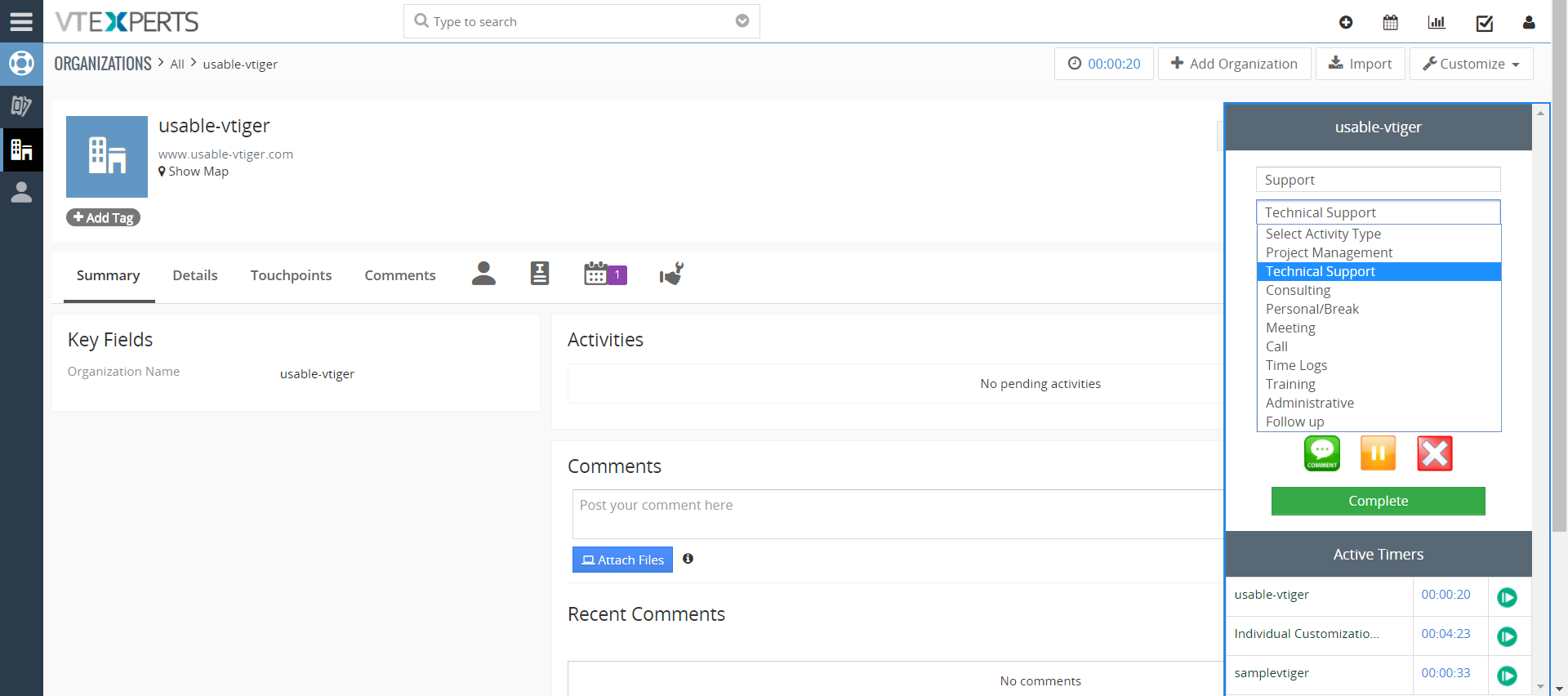The width and height of the screenshot is (1568, 696).
Task: Open the hamburger main menu
Action: pyautogui.click(x=21, y=21)
